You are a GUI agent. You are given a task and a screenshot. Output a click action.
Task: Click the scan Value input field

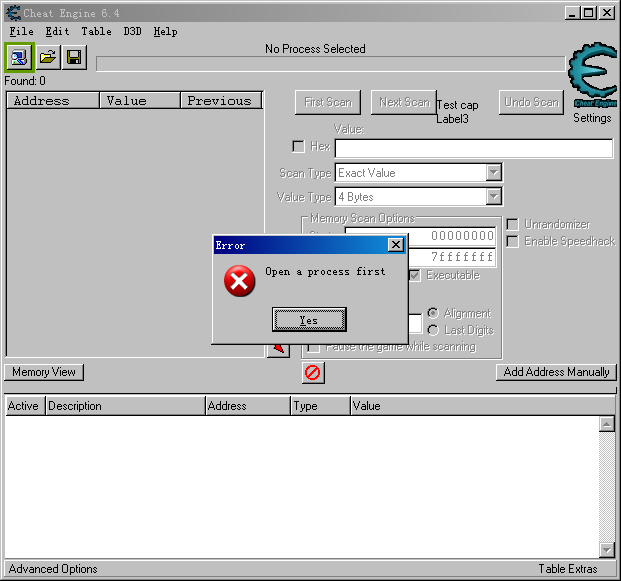tap(473, 149)
